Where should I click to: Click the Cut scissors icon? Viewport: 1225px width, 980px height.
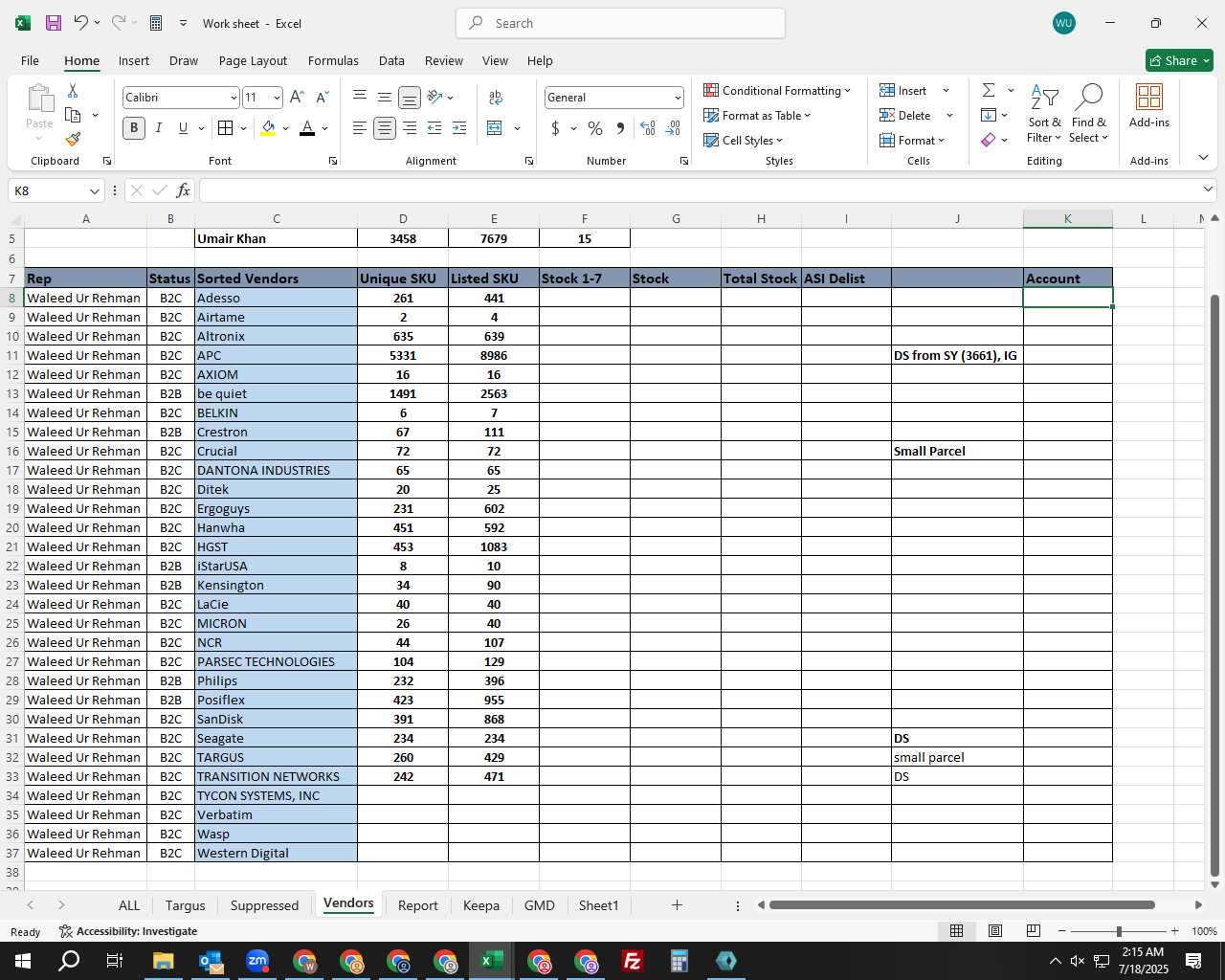coord(73,91)
